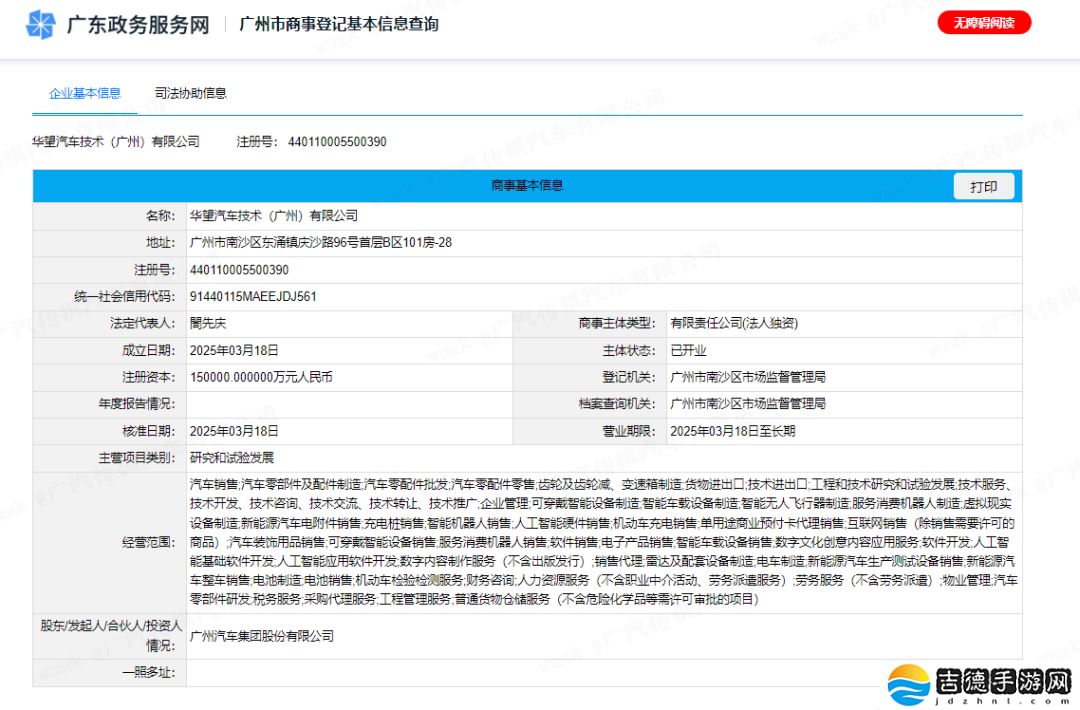Select 有限责任公司(法人独资) entity type value
This screenshot has width=1080, height=710.
(734, 323)
